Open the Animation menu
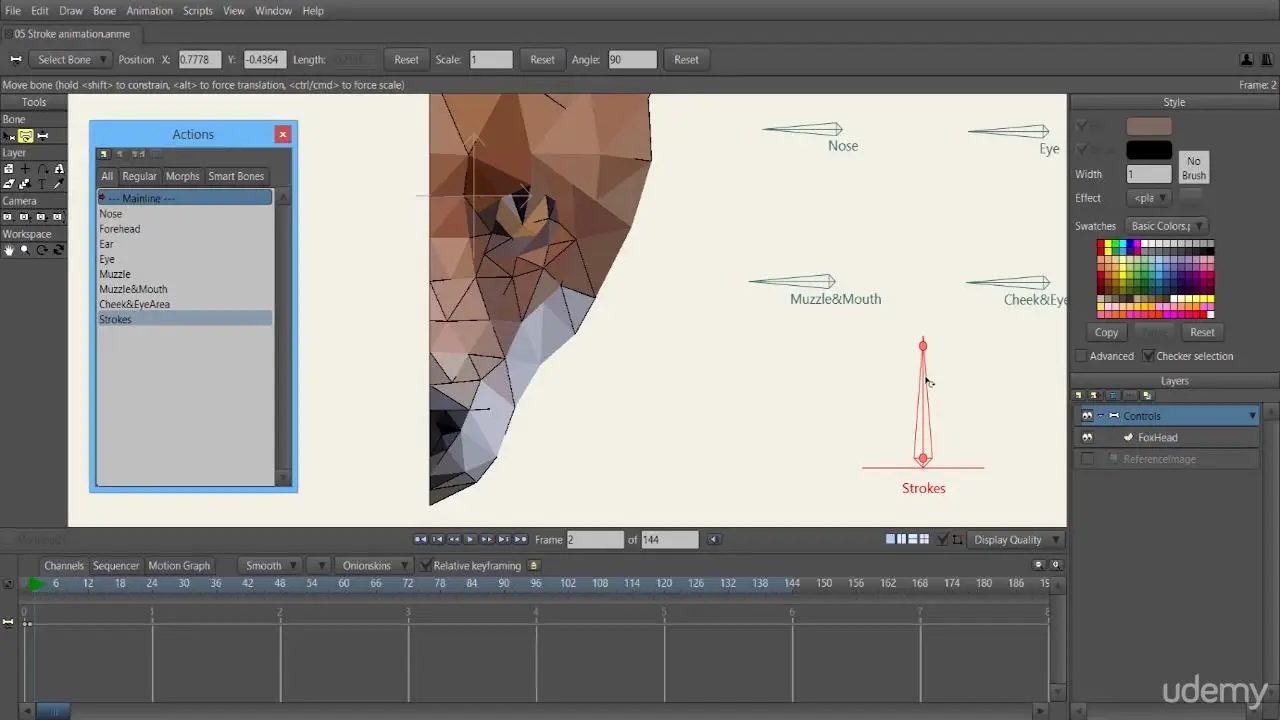Screen dimensions: 1280x720 (149, 11)
